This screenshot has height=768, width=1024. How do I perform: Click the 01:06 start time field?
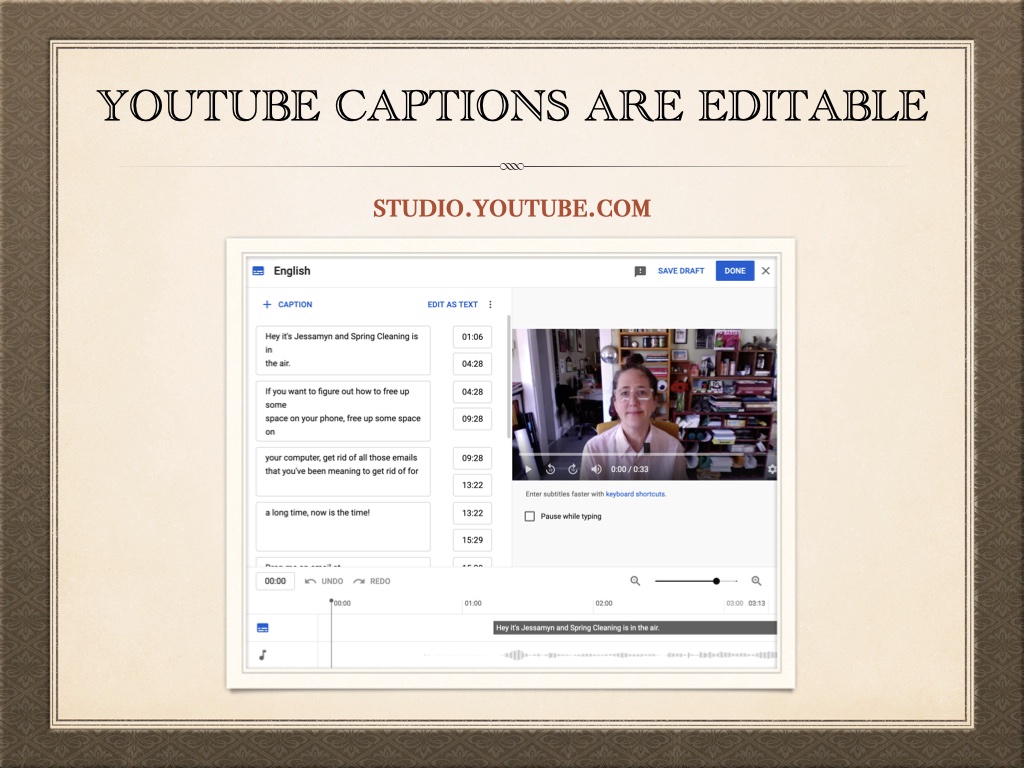tap(472, 337)
